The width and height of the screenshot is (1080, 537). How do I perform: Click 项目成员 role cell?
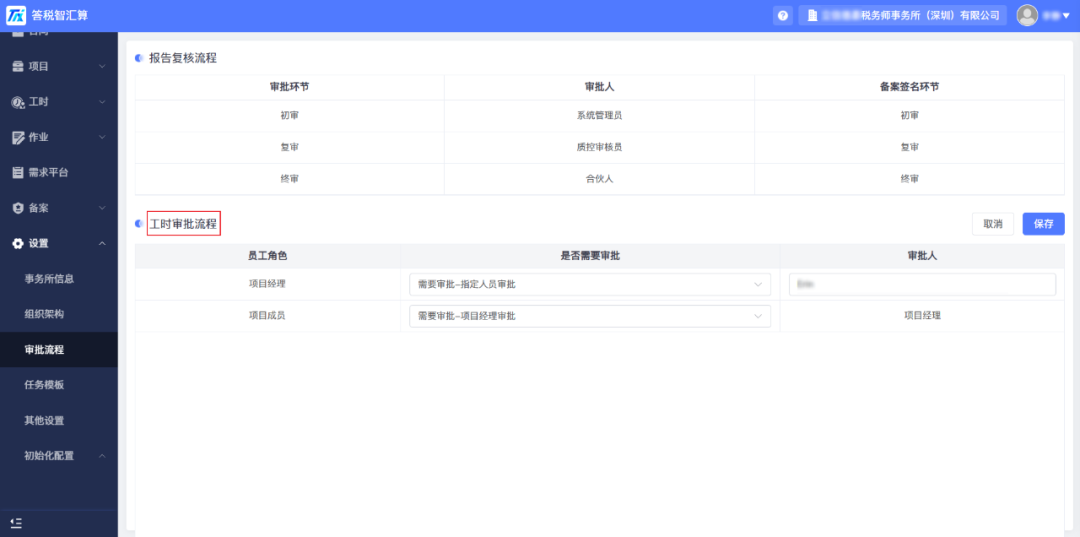coord(267,316)
